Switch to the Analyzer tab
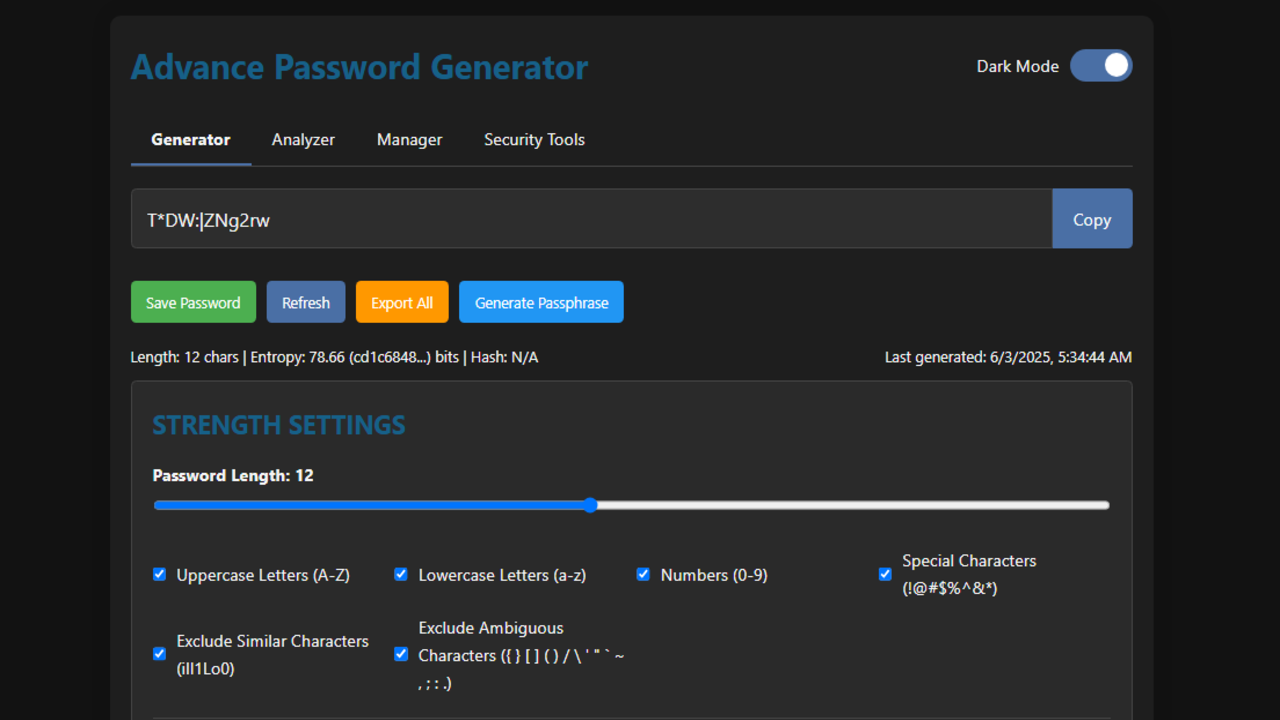Image resolution: width=1280 pixels, height=720 pixels. [x=303, y=140]
